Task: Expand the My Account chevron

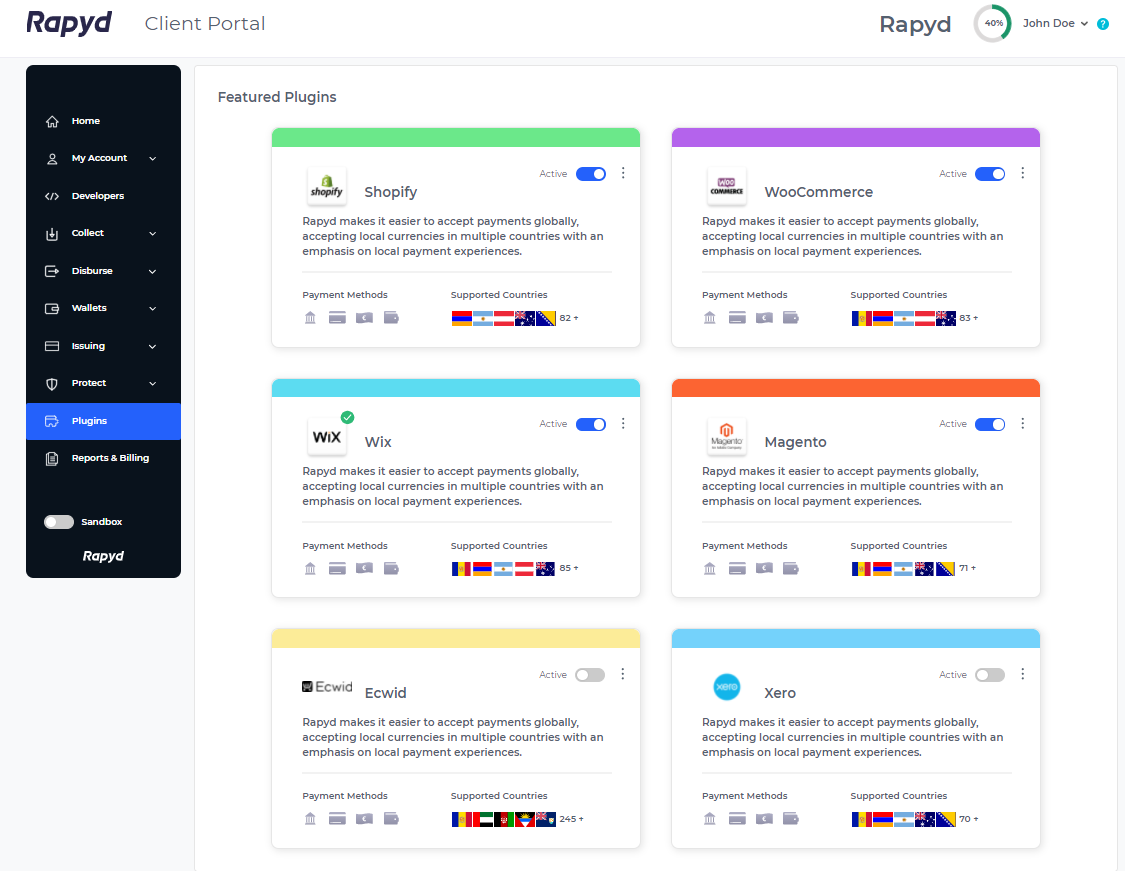Action: tap(153, 159)
